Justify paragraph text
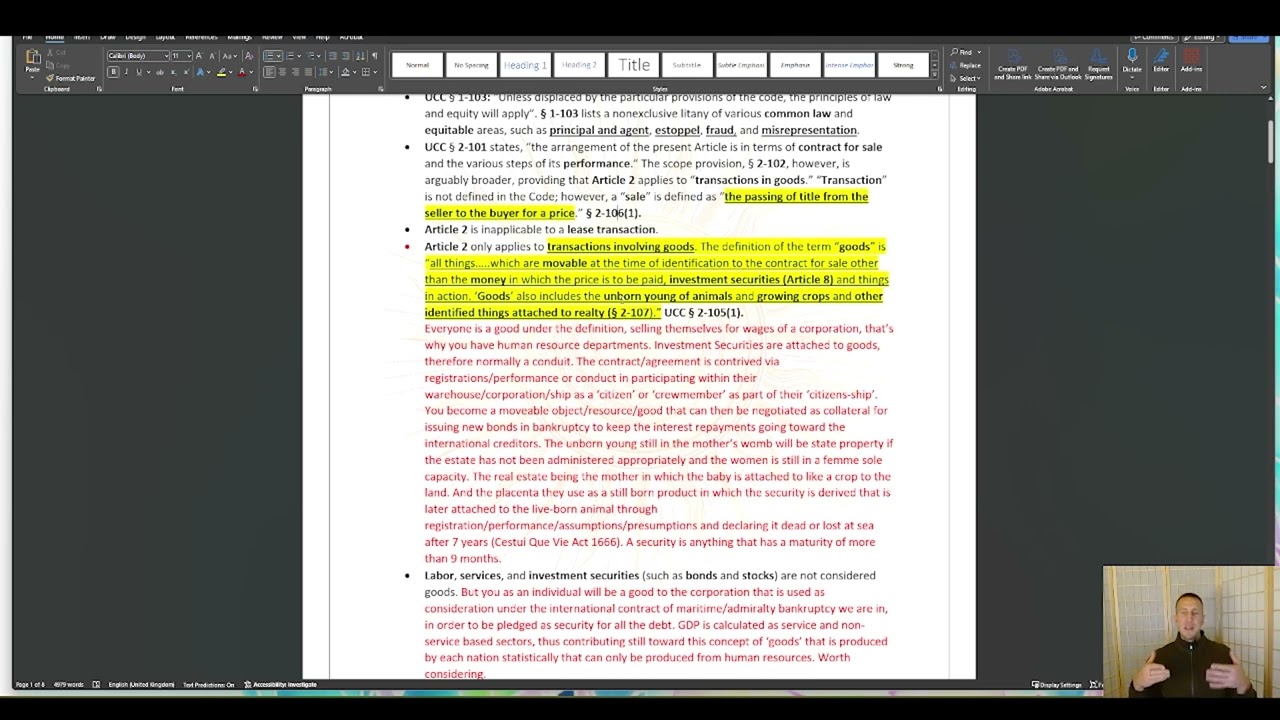The image size is (1280, 720). [308, 72]
